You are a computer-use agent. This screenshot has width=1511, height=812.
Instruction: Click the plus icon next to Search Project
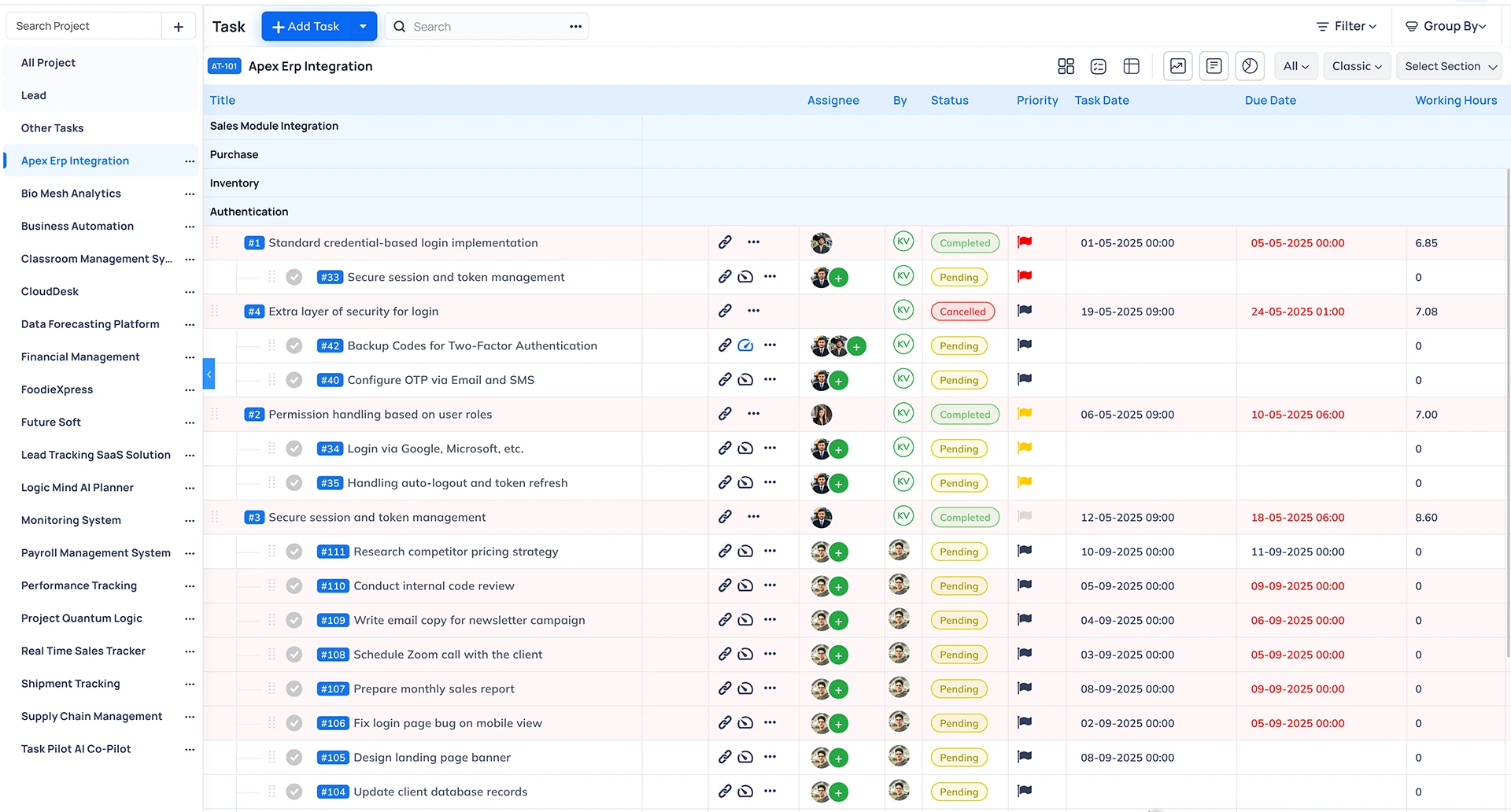(x=179, y=27)
